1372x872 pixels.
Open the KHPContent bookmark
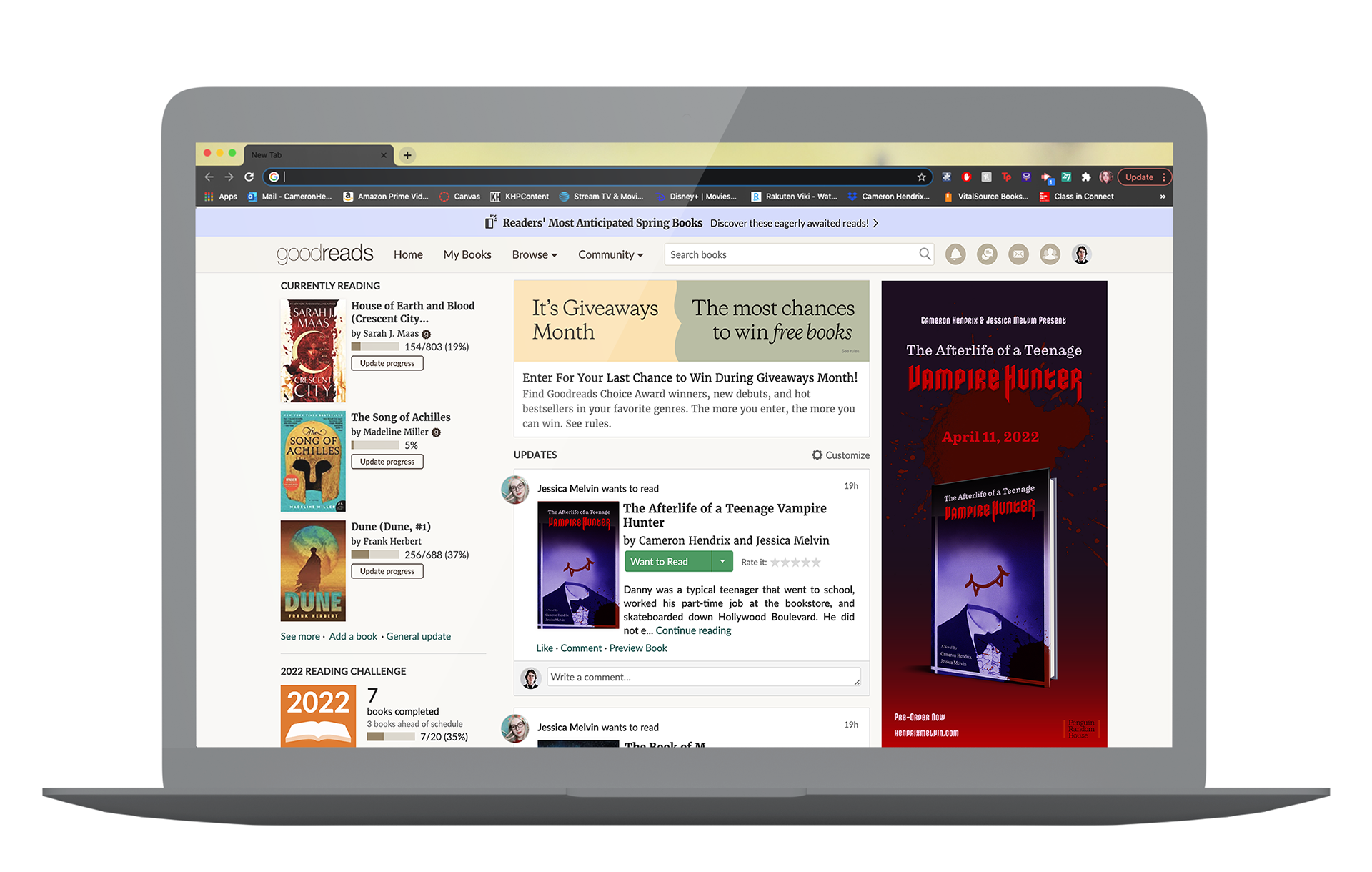point(520,197)
